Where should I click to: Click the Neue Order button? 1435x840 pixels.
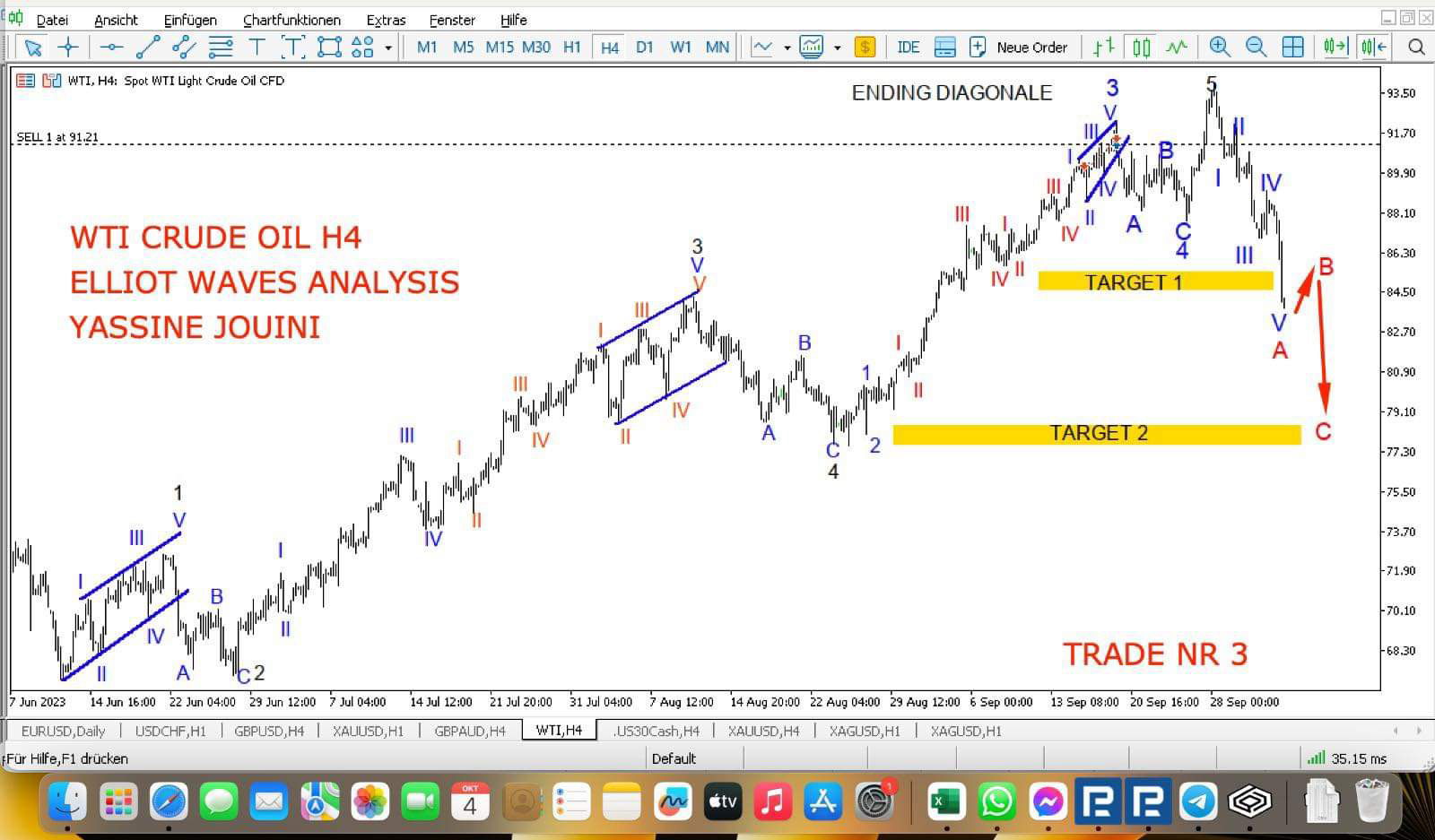(1020, 48)
